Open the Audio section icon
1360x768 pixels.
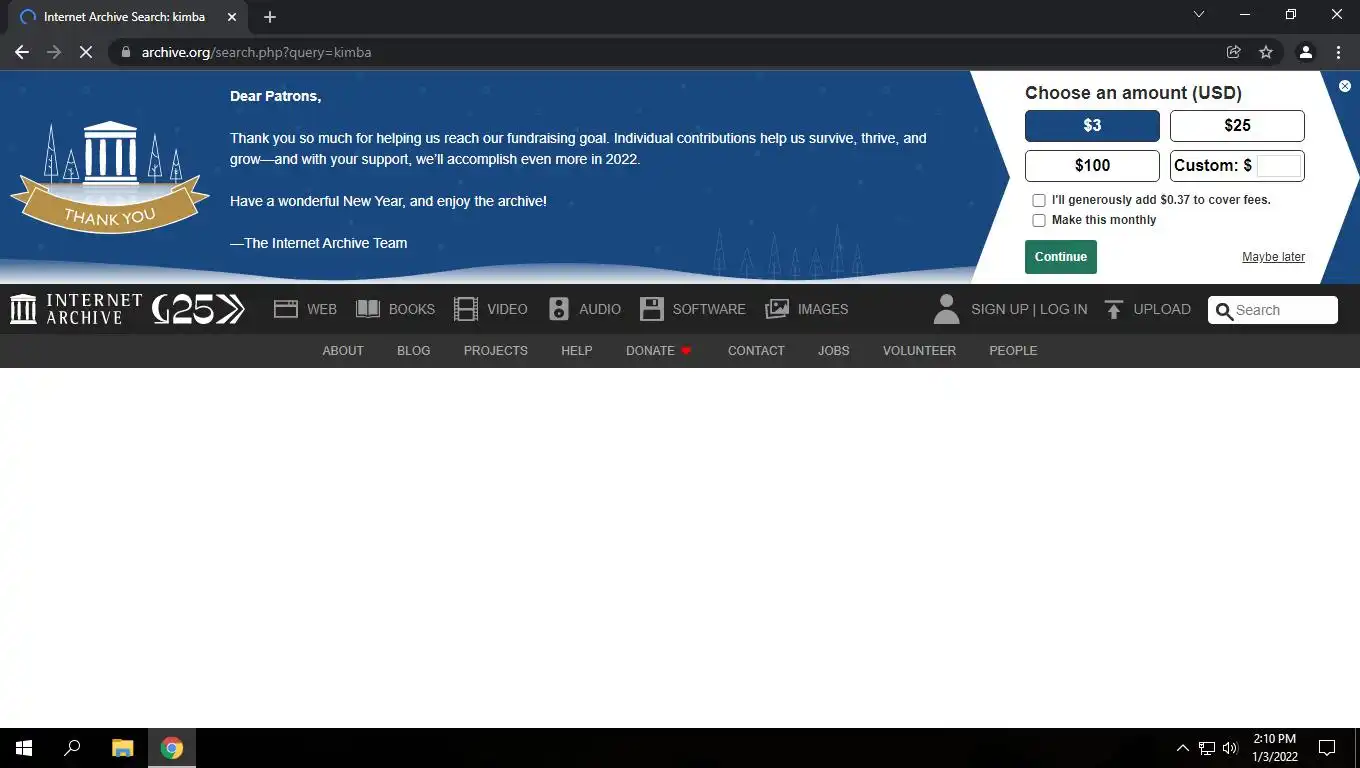pos(559,309)
